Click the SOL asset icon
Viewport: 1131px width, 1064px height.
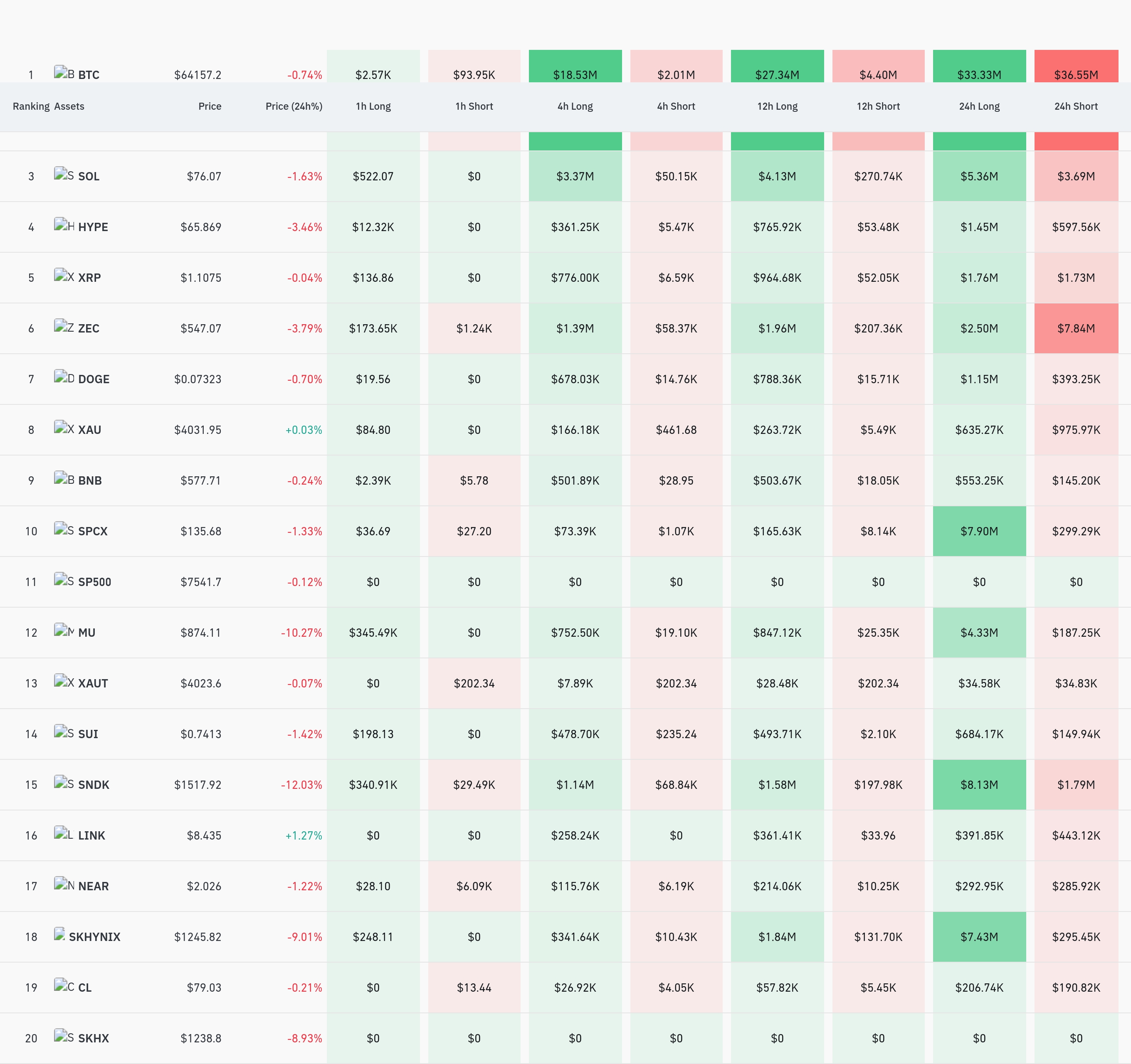pyautogui.click(x=64, y=174)
